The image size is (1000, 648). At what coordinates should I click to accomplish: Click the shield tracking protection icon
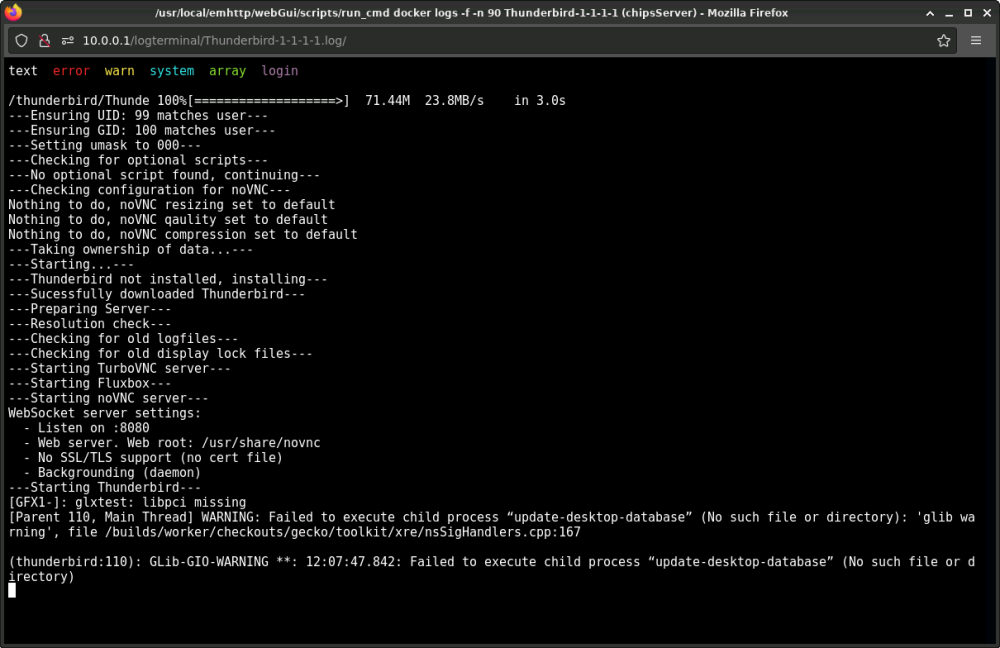pyautogui.click(x=22, y=41)
